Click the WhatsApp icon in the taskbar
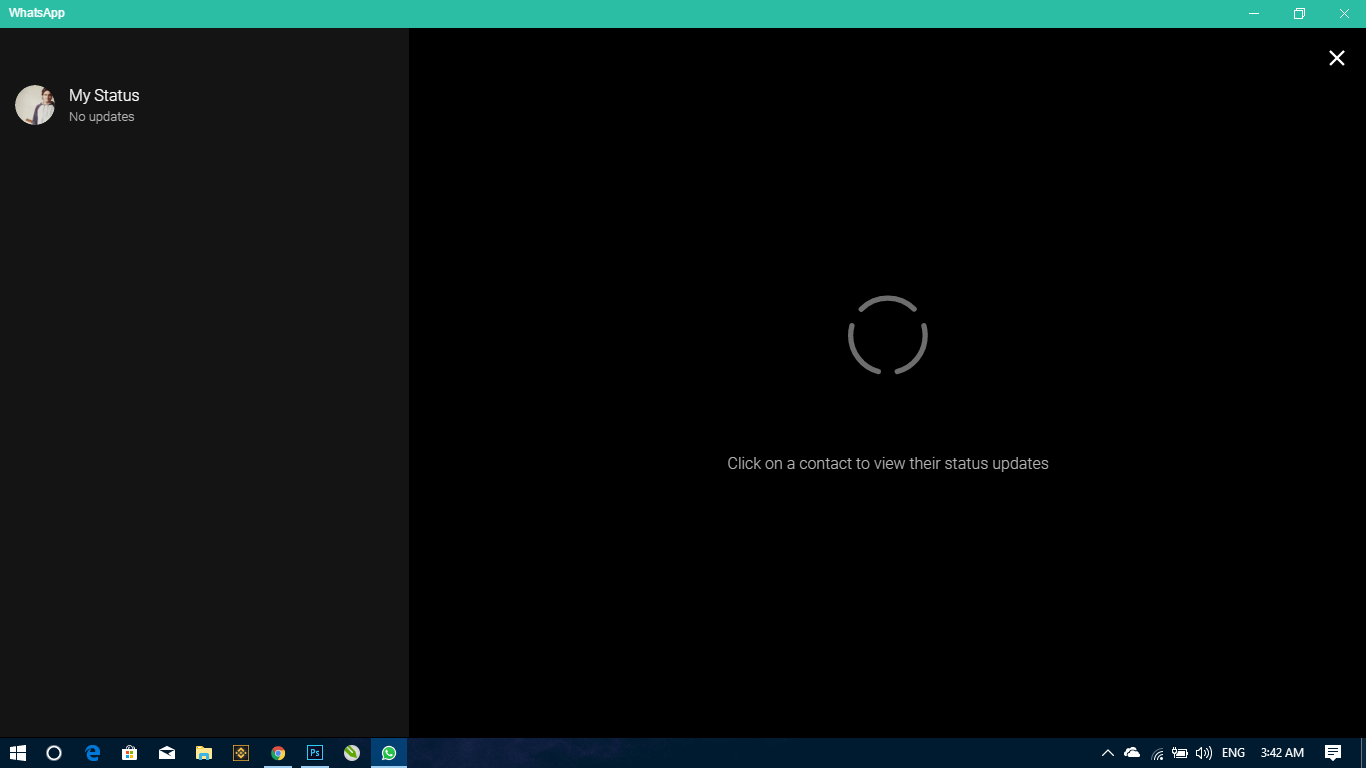This screenshot has height=768, width=1366. click(389, 753)
